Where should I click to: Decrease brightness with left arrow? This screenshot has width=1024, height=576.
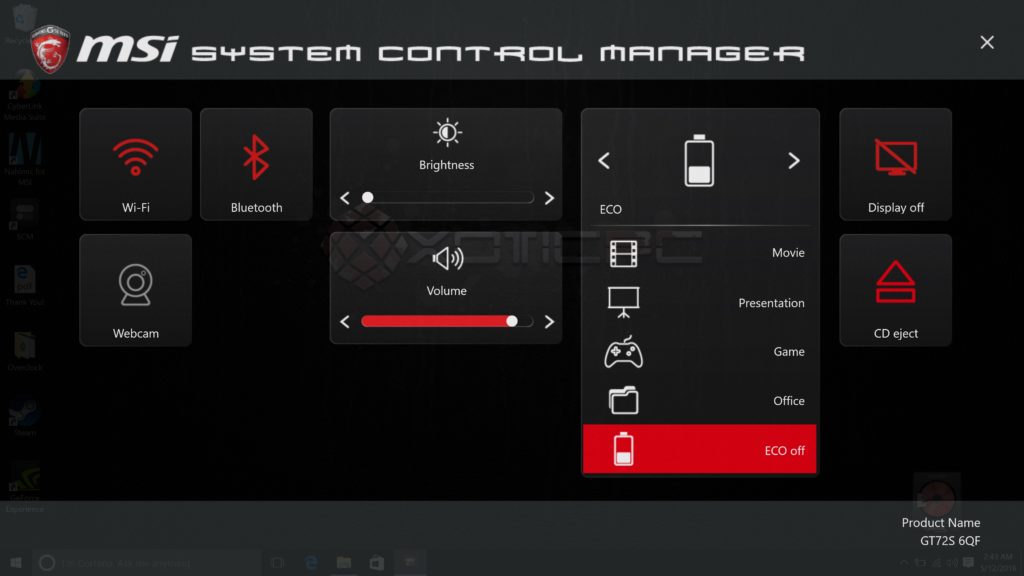coord(345,198)
